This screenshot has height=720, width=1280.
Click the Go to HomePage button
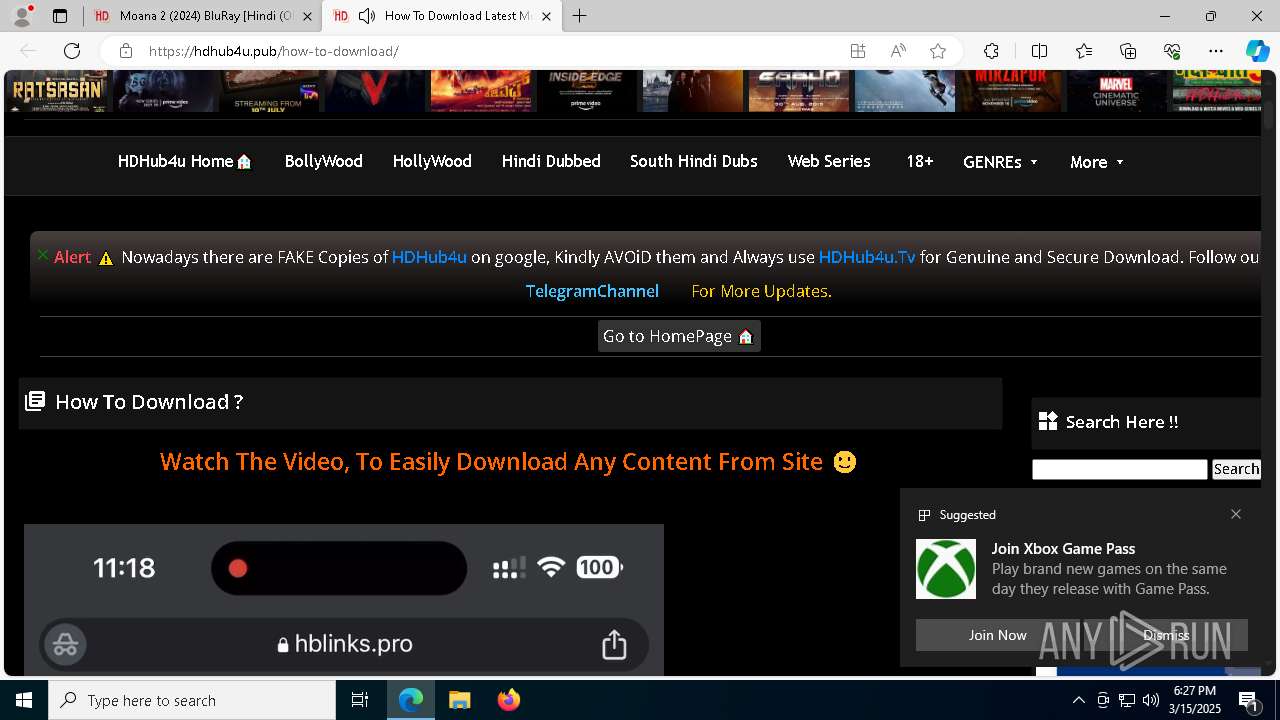[x=679, y=336]
